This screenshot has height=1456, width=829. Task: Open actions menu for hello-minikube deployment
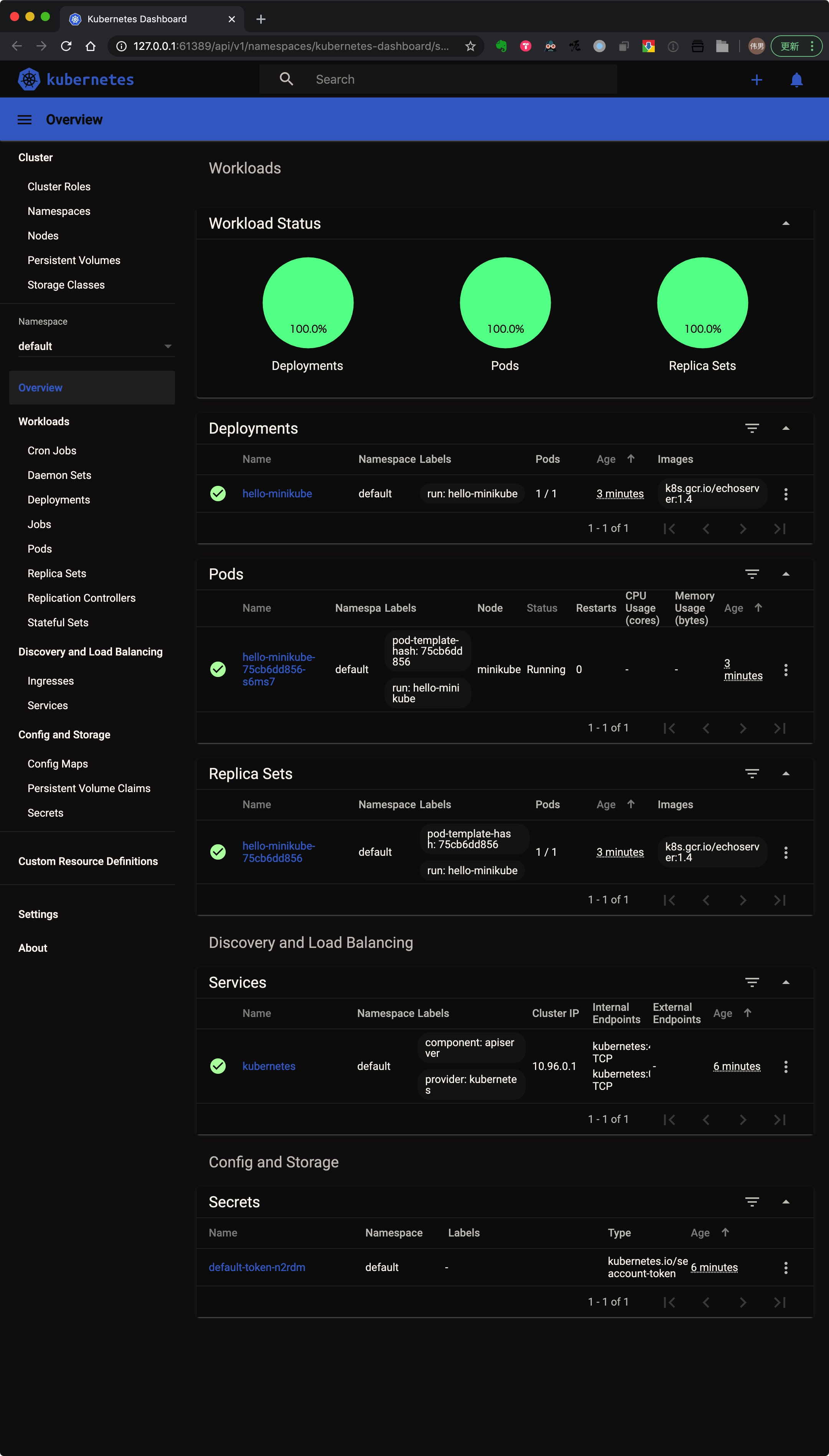tap(785, 494)
